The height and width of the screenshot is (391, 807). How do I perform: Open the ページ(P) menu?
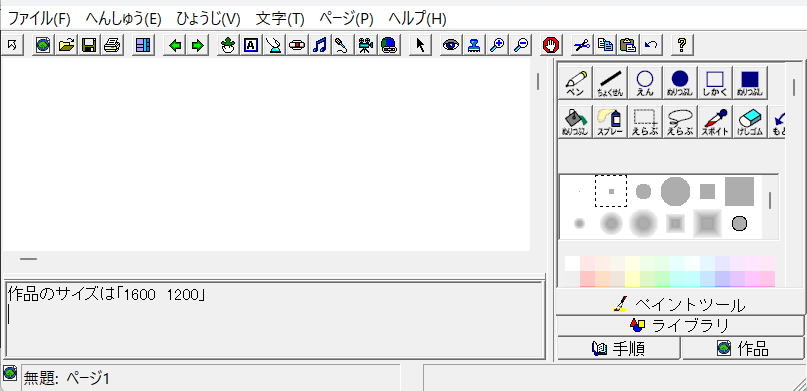coord(346,19)
